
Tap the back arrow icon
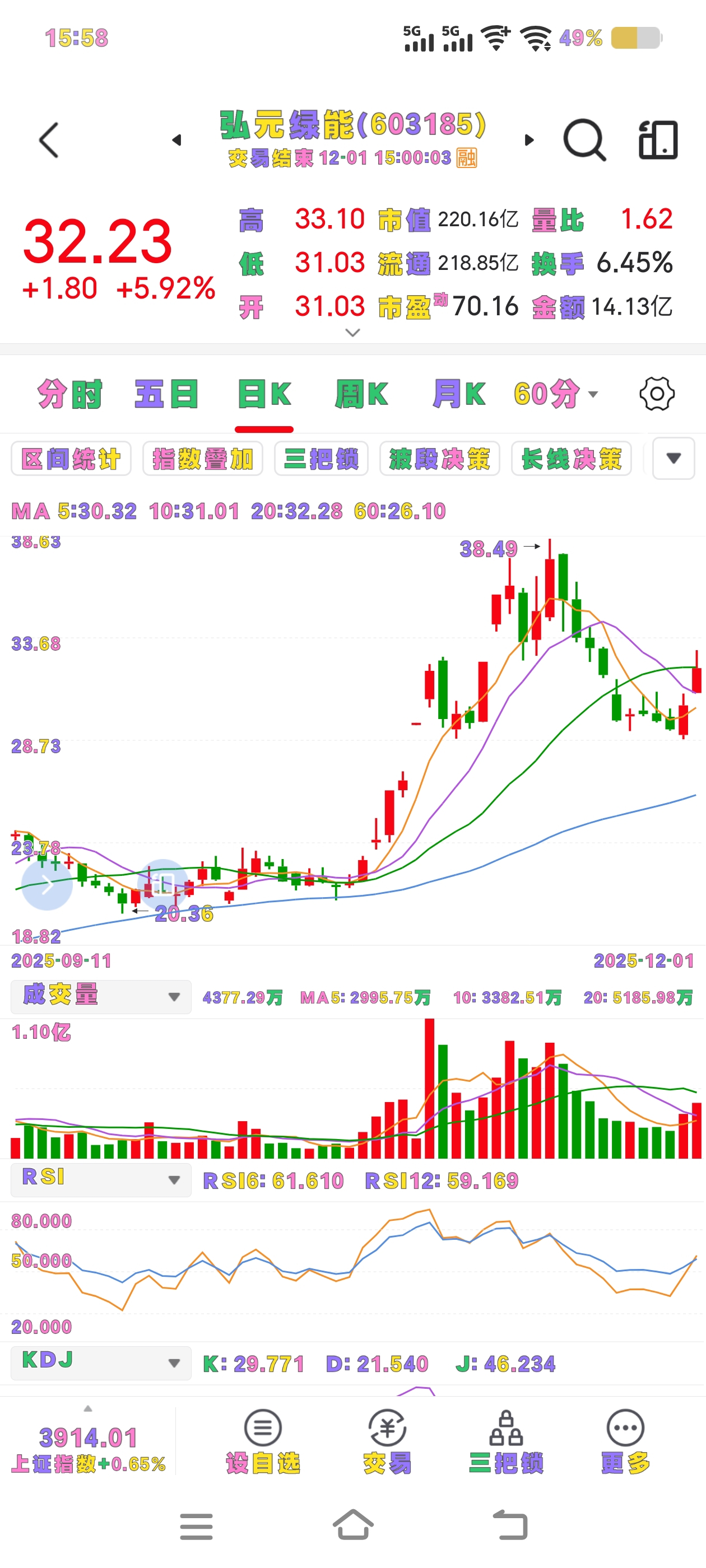[x=49, y=140]
